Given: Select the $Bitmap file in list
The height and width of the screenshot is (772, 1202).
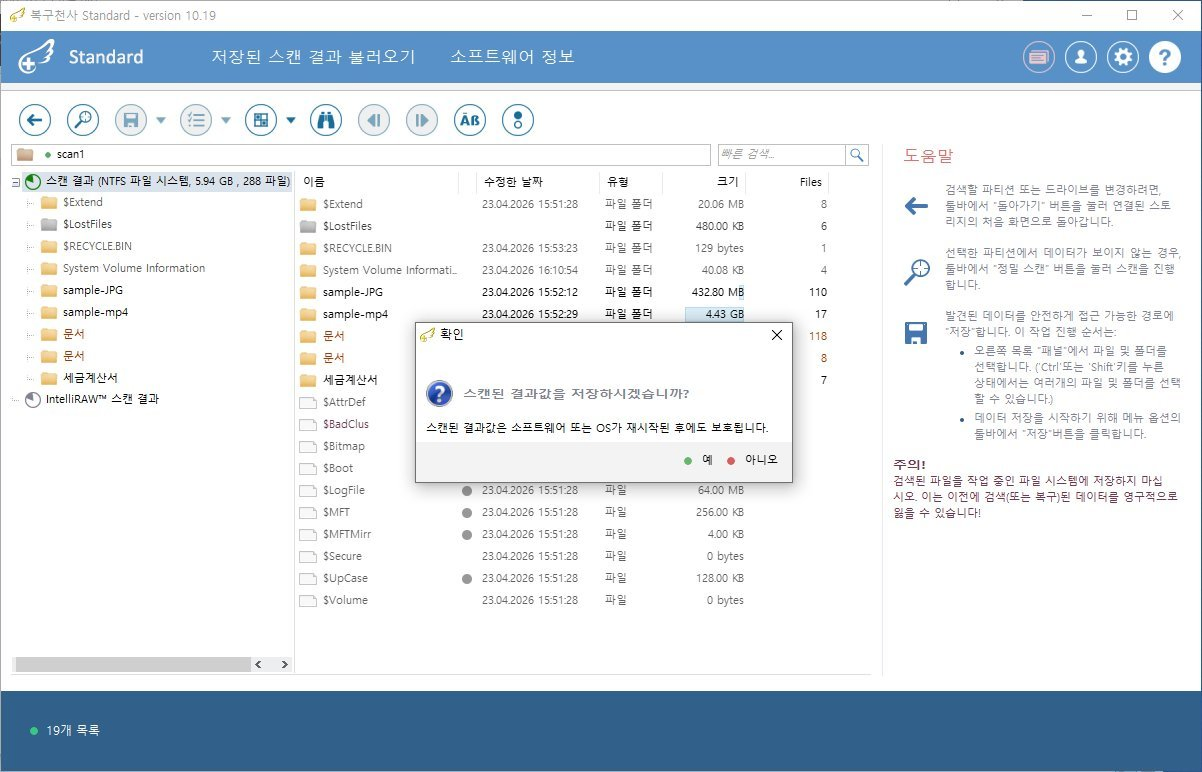Looking at the screenshot, I should (343, 446).
